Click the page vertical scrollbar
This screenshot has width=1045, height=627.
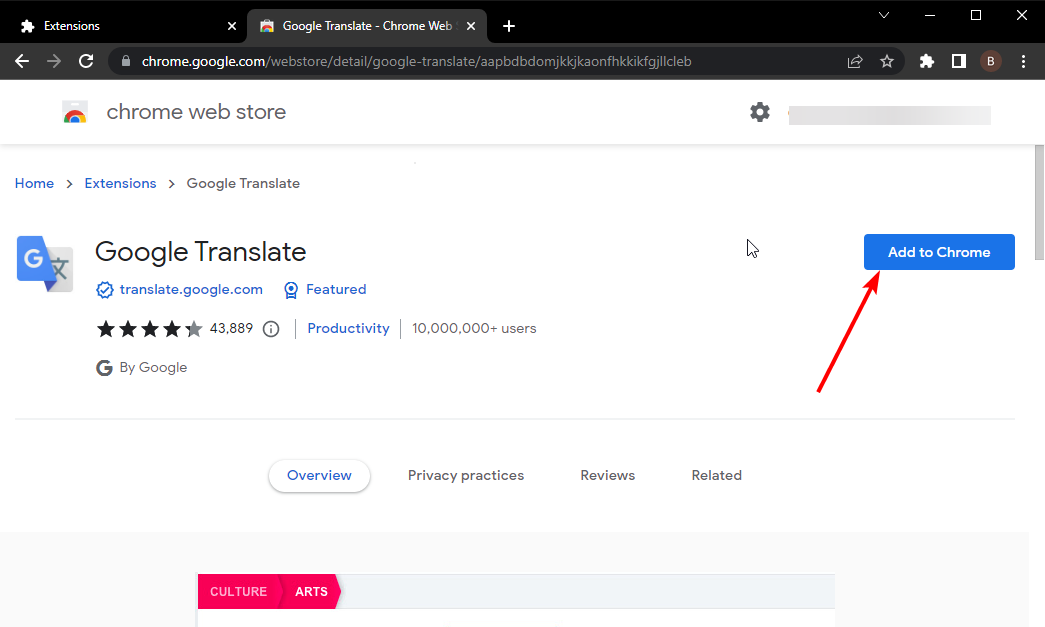click(x=1039, y=203)
